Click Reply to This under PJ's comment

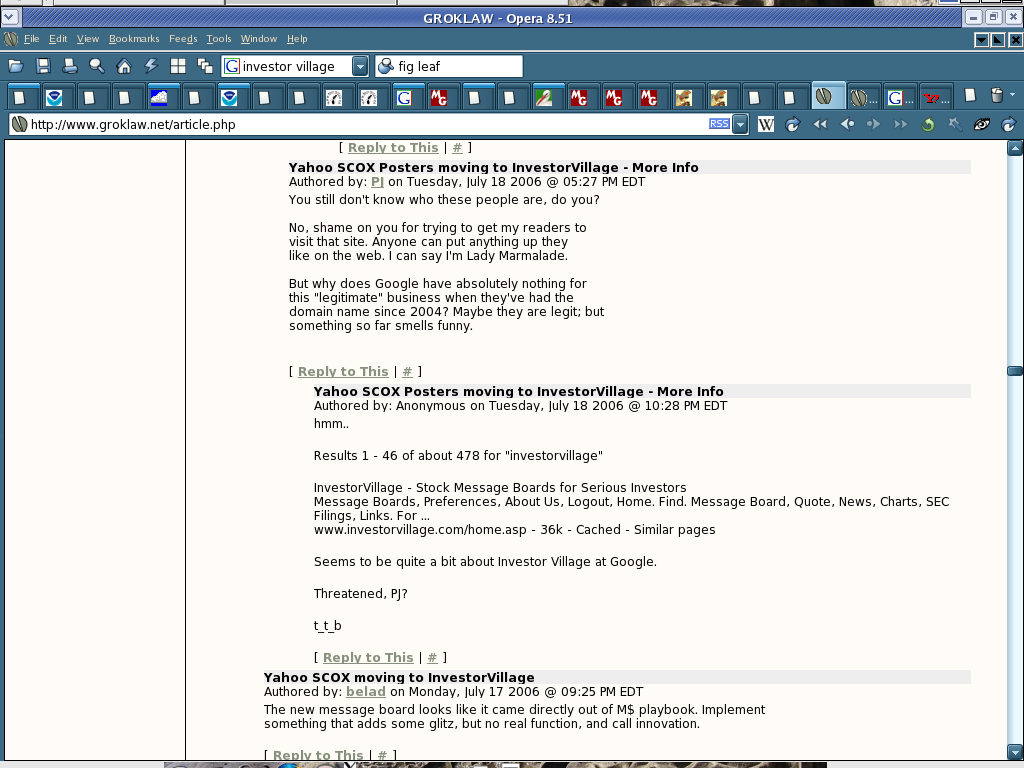tap(343, 372)
